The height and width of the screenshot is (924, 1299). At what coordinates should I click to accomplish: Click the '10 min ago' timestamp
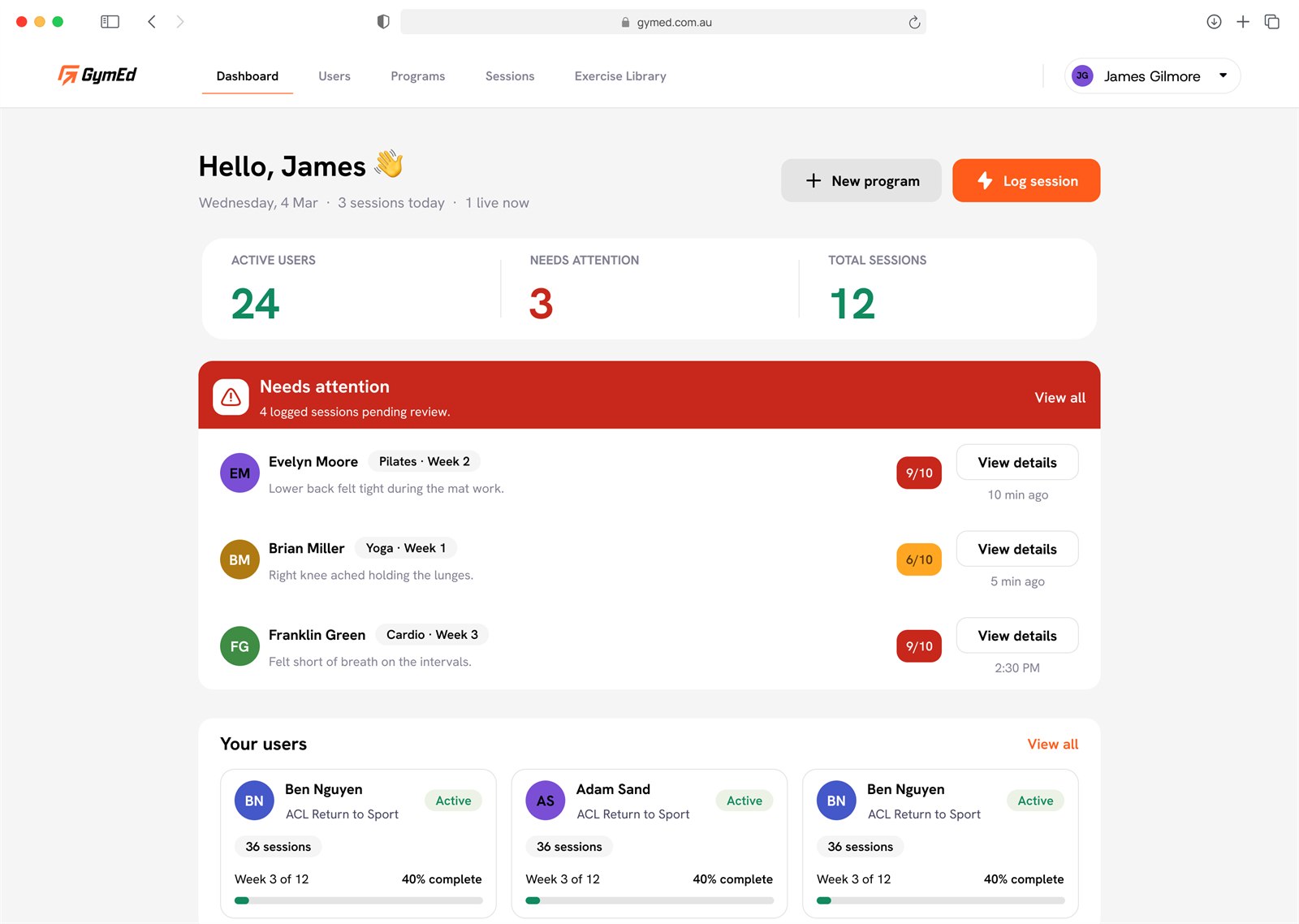1017,495
